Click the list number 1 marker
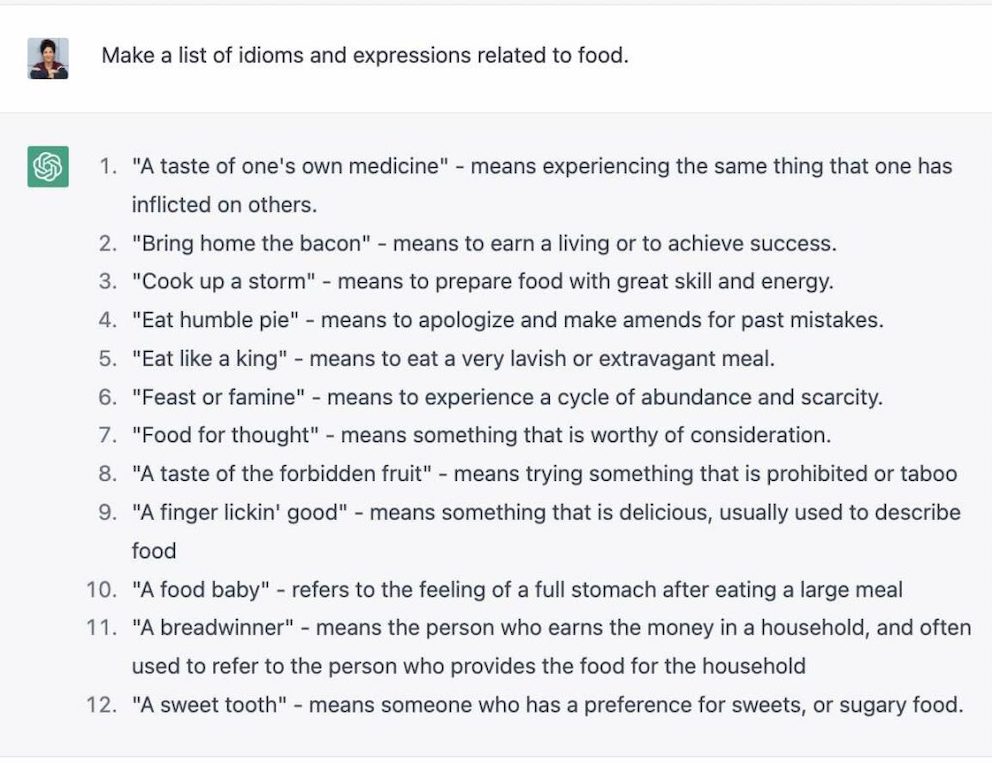This screenshot has height=763, width=992. [108, 166]
